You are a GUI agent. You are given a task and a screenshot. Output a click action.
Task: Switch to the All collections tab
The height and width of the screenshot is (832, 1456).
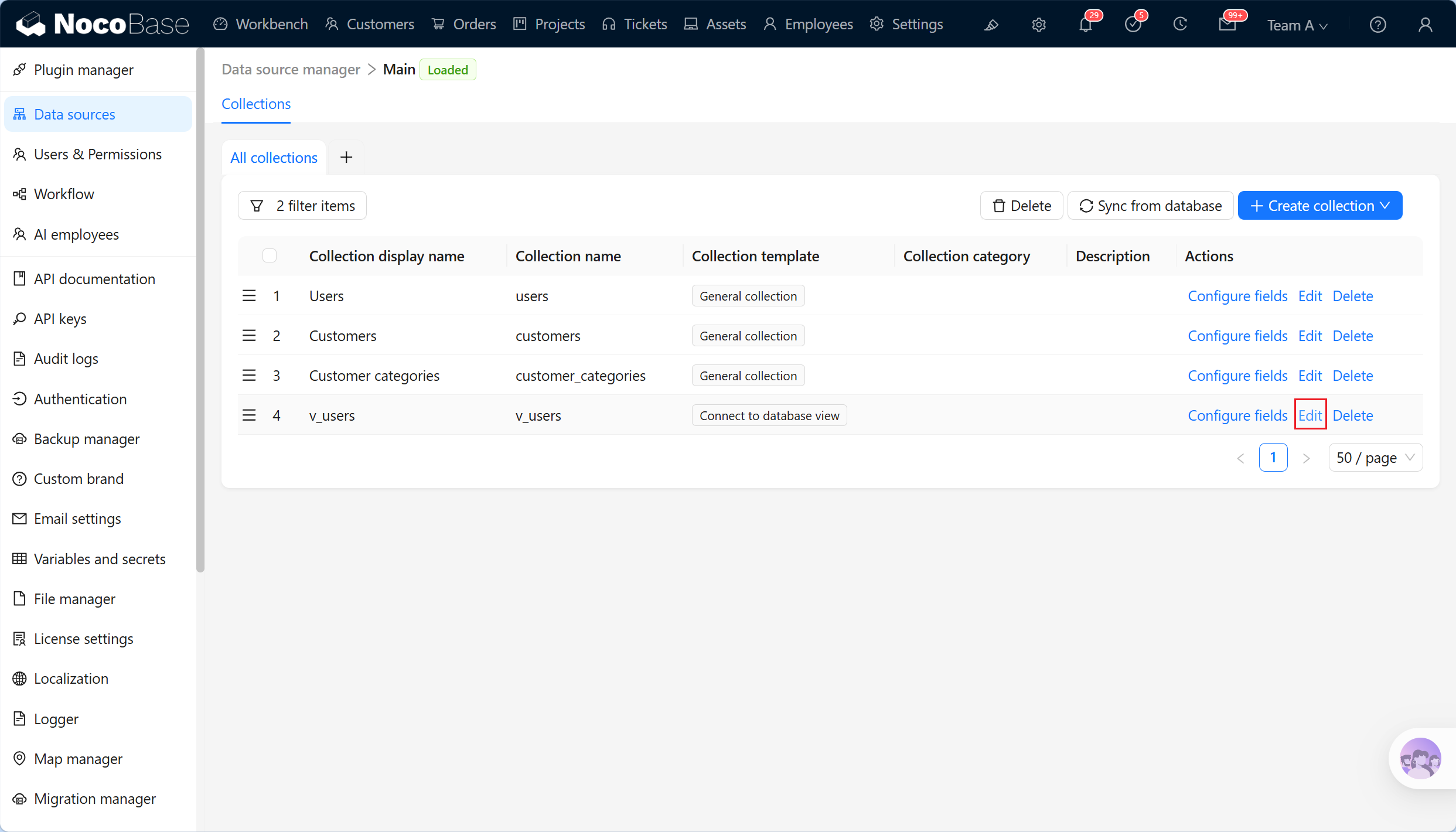pos(274,158)
